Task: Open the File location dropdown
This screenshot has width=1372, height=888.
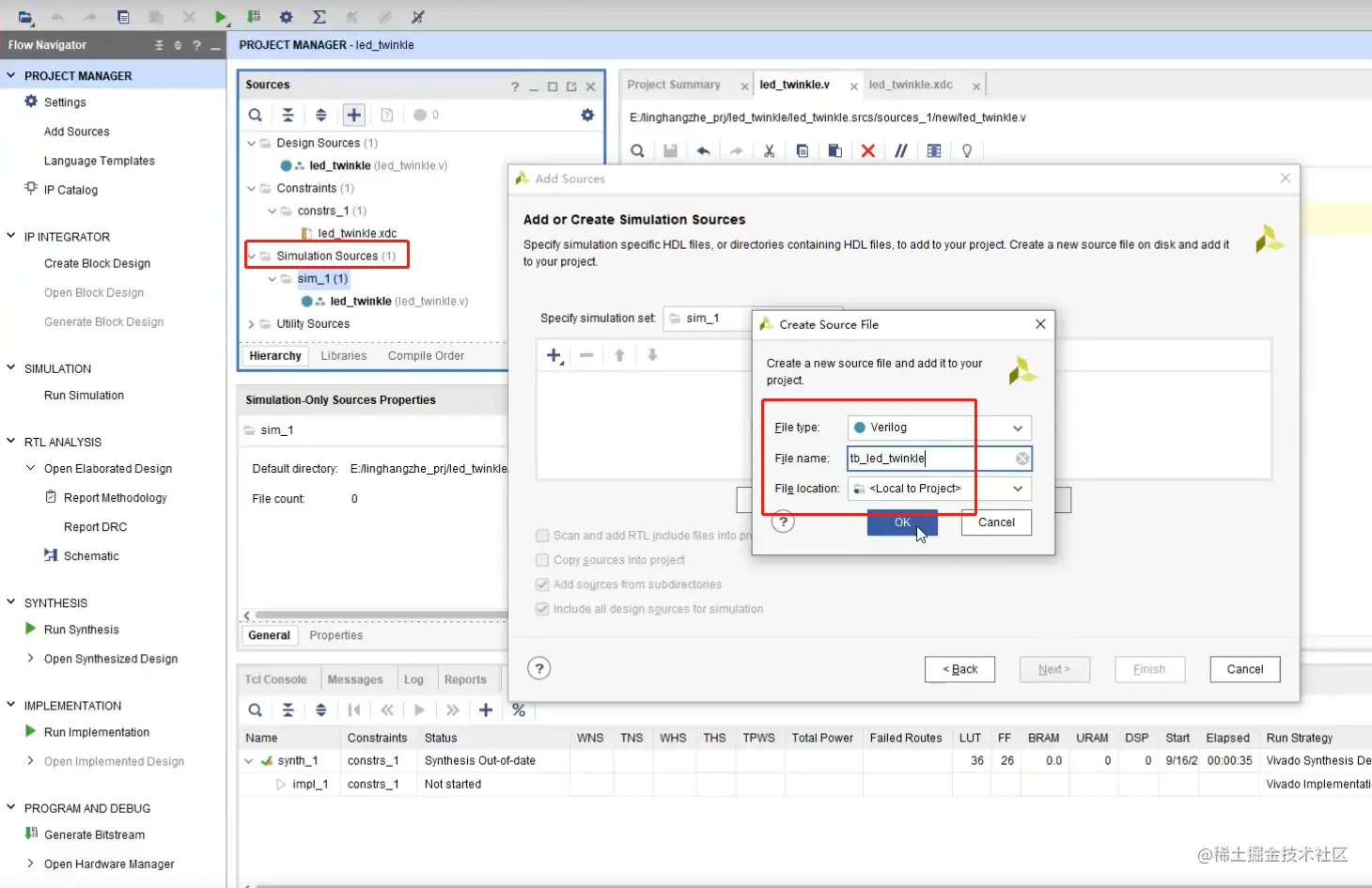Action: (940, 489)
